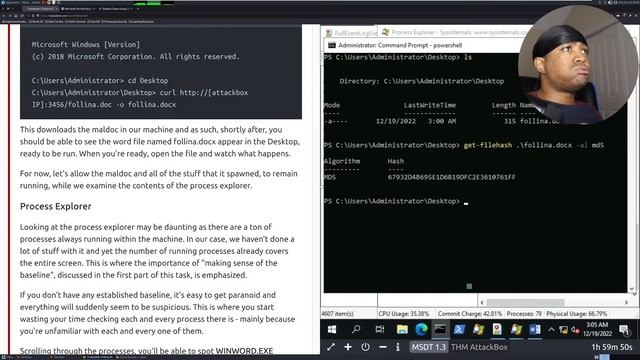Click the right arrow of horizontal scrollbar
640x360 pixels.
point(627,302)
